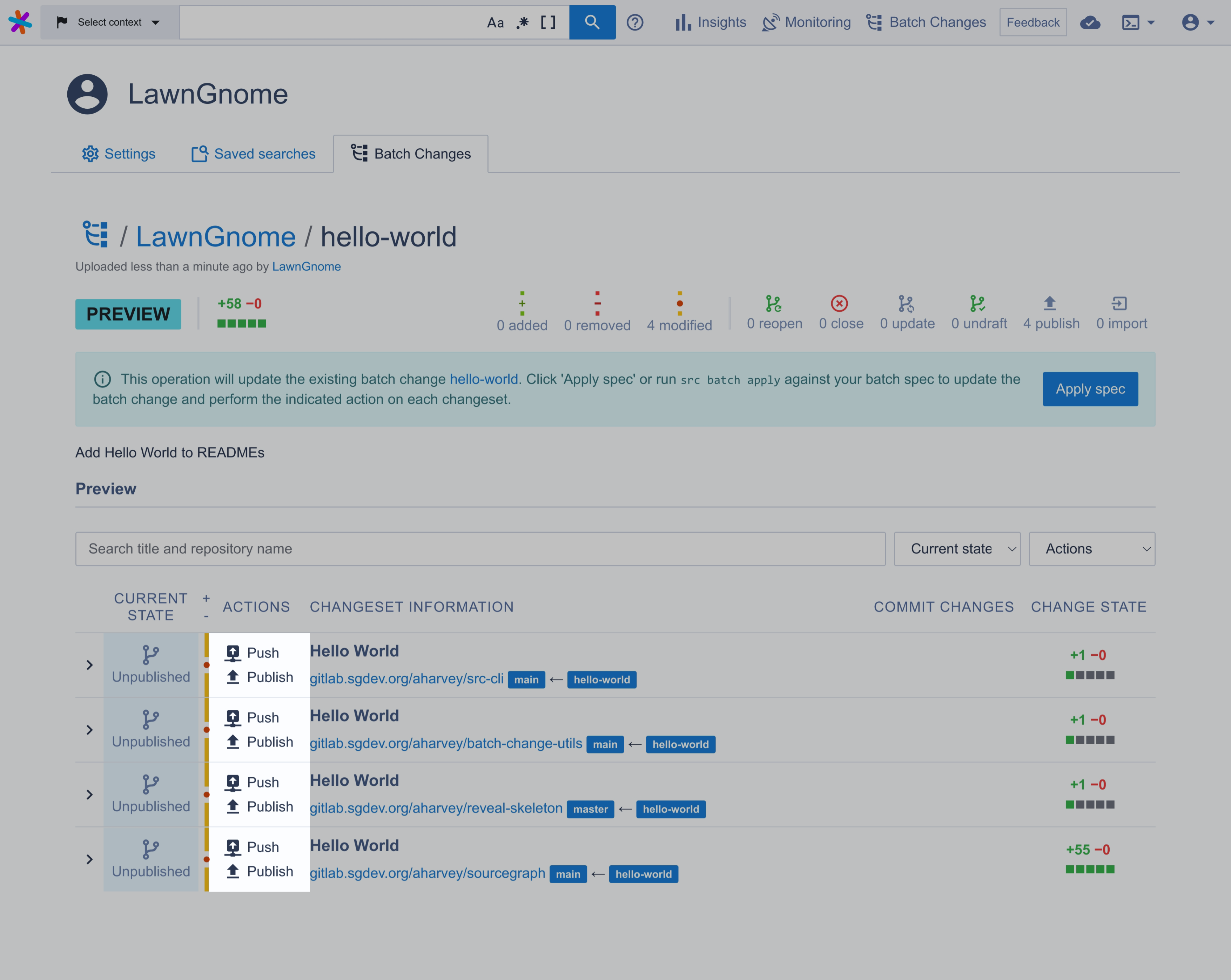The width and height of the screenshot is (1231, 980).
Task: Open the user account menu
Action: point(1198,22)
